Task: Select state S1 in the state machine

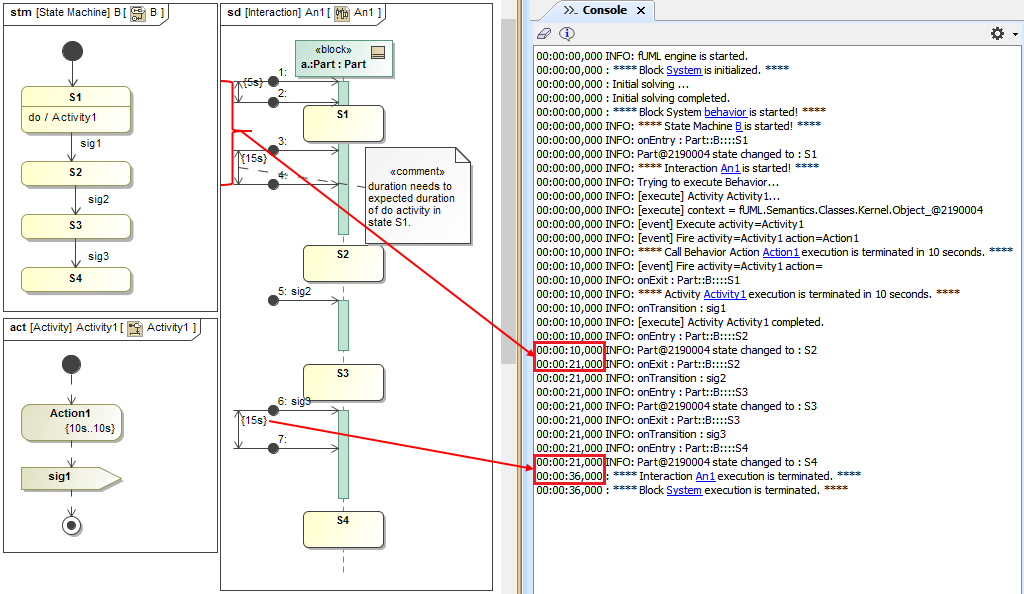Action: [76, 109]
